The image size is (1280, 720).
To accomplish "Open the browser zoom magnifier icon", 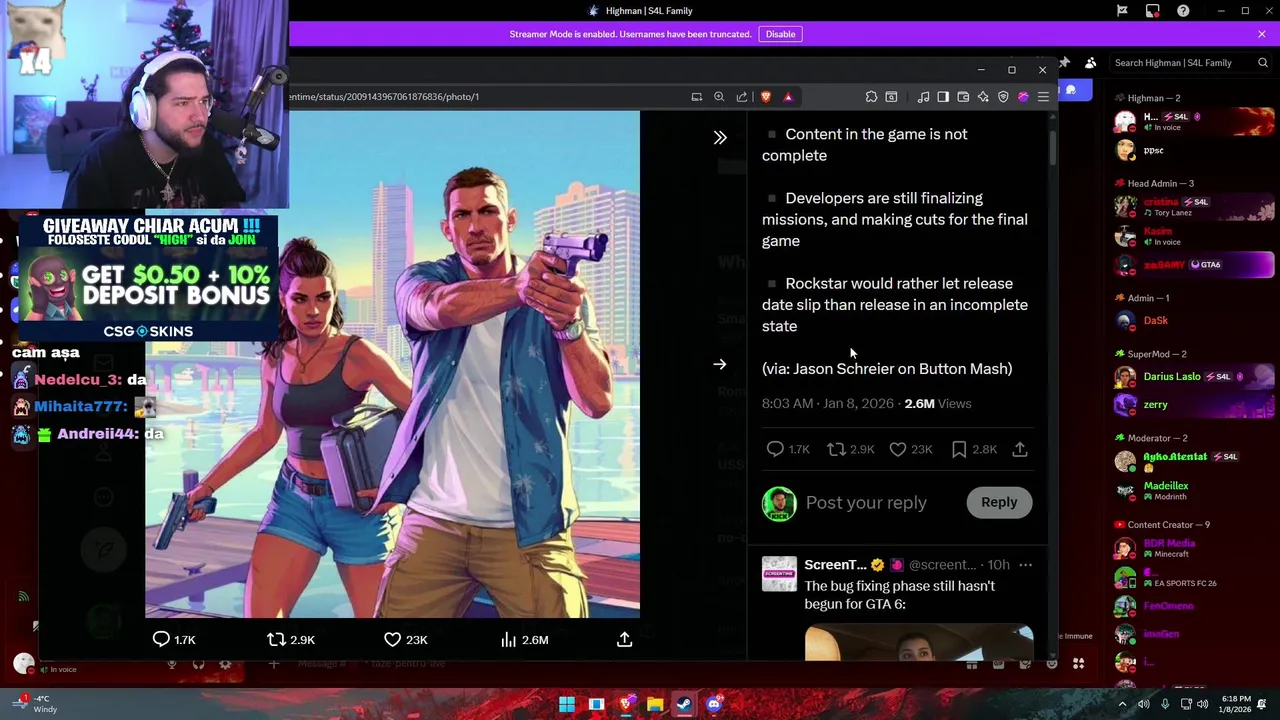I will (719, 97).
